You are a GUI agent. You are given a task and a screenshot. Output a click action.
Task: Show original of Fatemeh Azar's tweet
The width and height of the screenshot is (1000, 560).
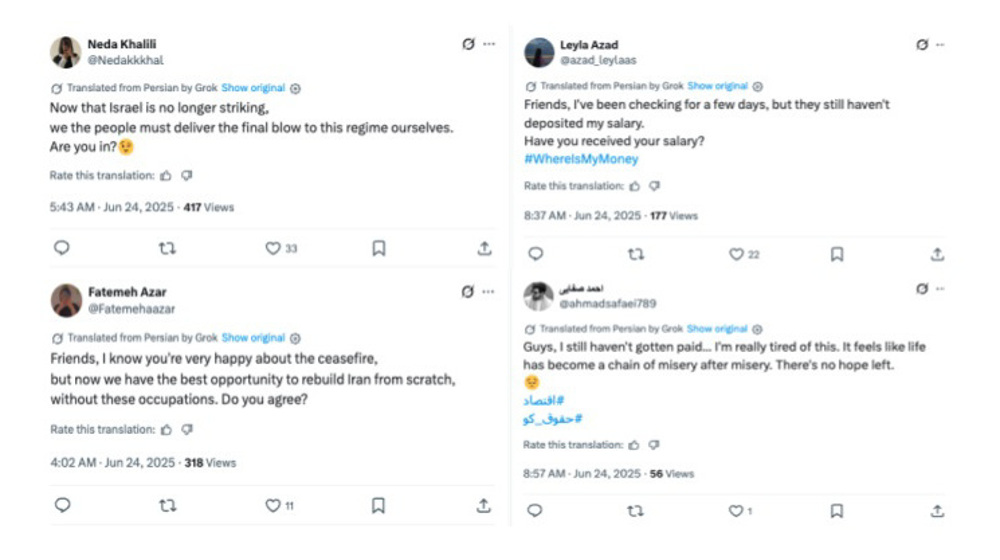pos(253,338)
